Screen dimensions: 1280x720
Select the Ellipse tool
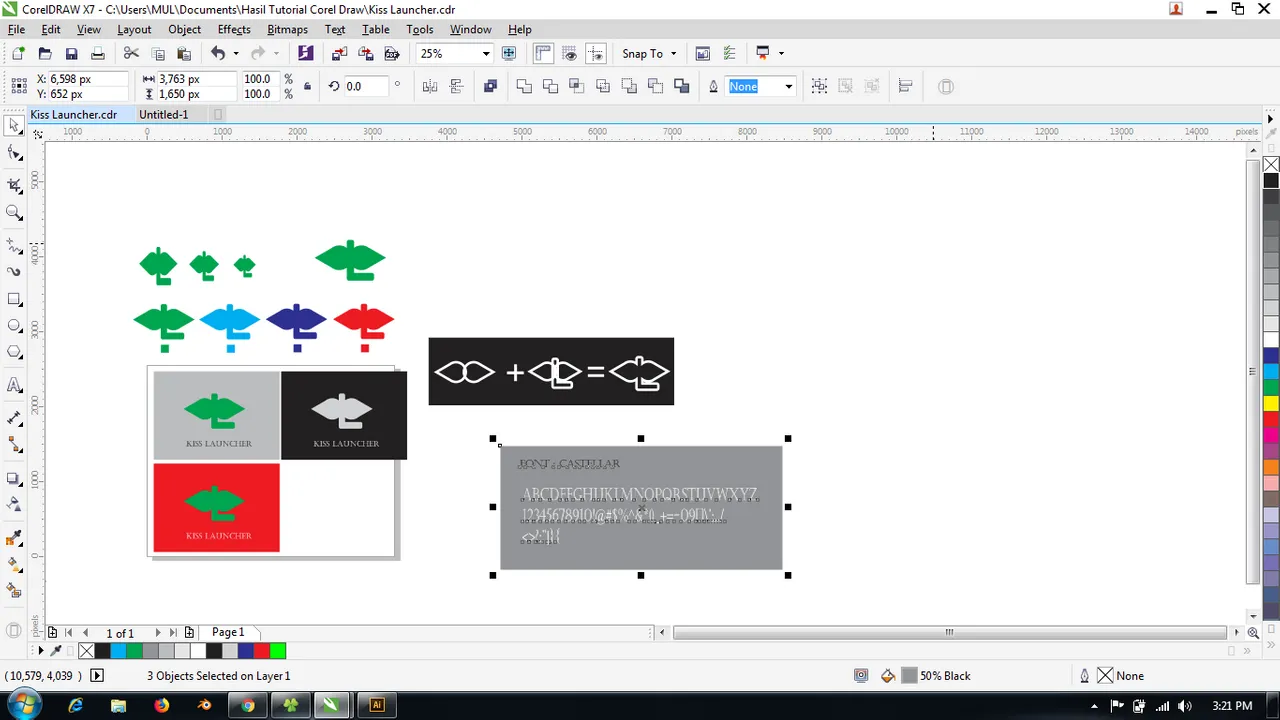click(14, 325)
